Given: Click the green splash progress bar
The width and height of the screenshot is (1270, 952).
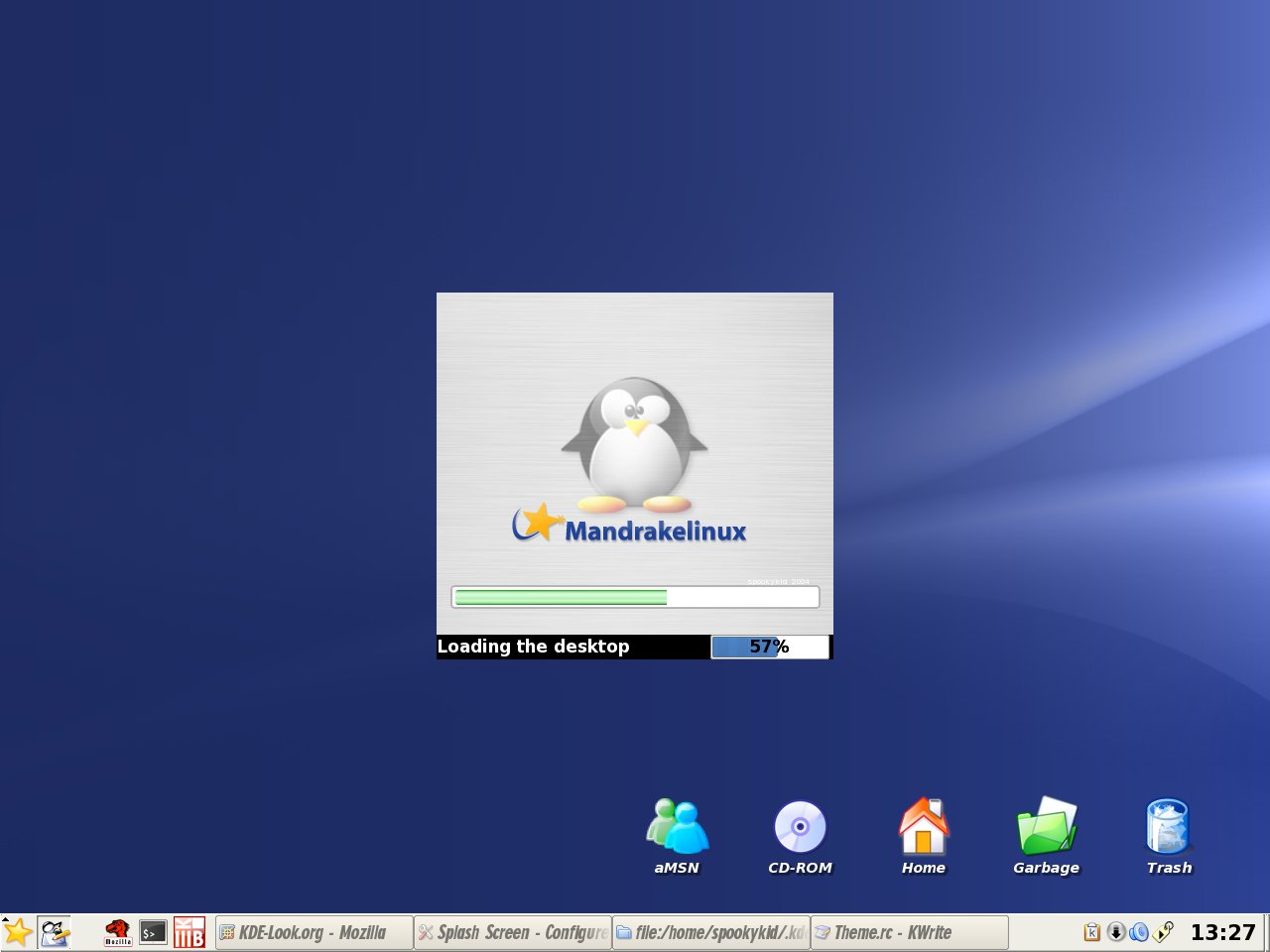Looking at the screenshot, I should pyautogui.click(x=635, y=597).
